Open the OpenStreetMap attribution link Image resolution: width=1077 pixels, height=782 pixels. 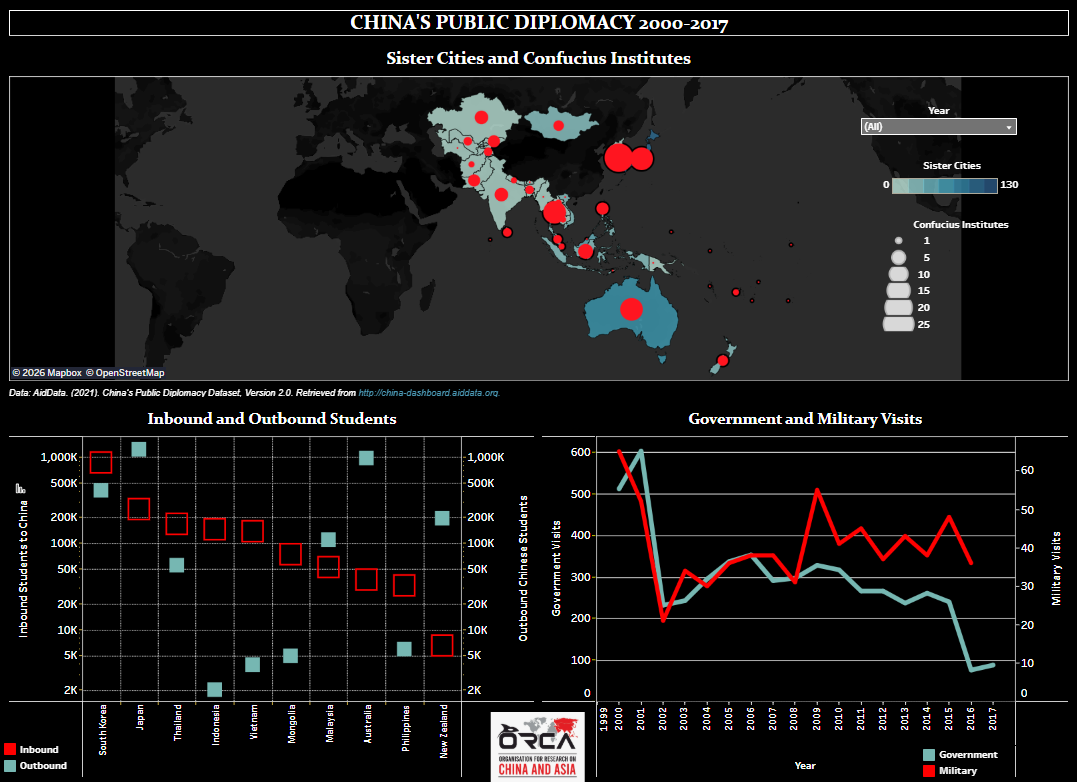[129, 372]
